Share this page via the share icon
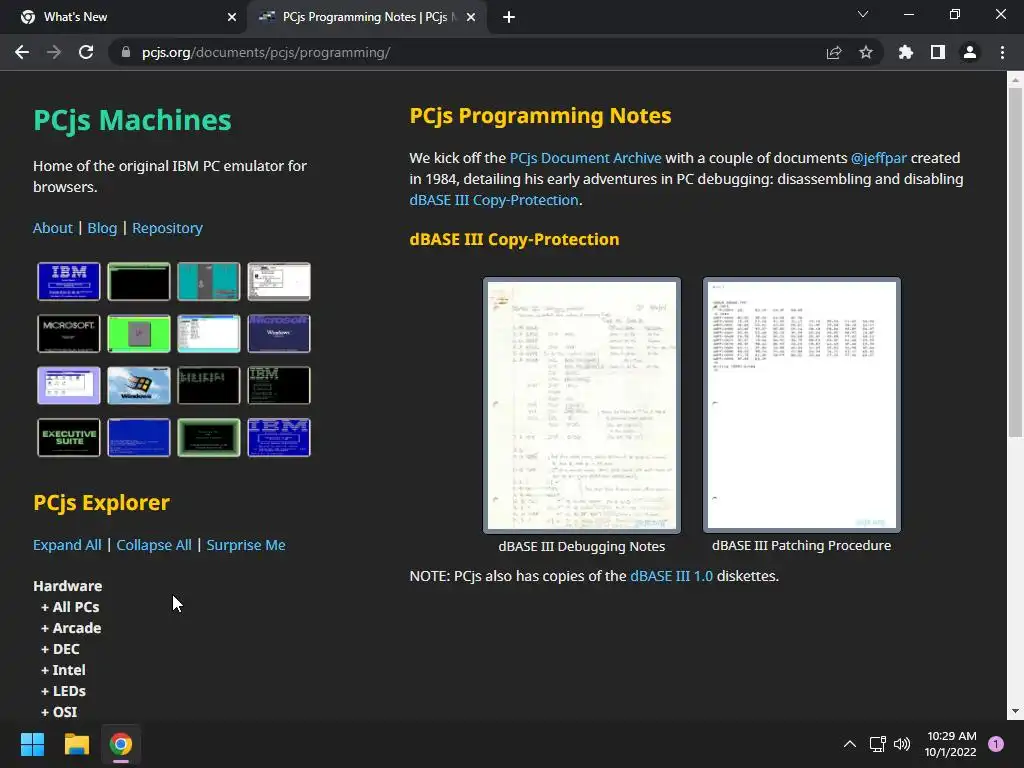This screenshot has height=768, width=1024. 834,52
